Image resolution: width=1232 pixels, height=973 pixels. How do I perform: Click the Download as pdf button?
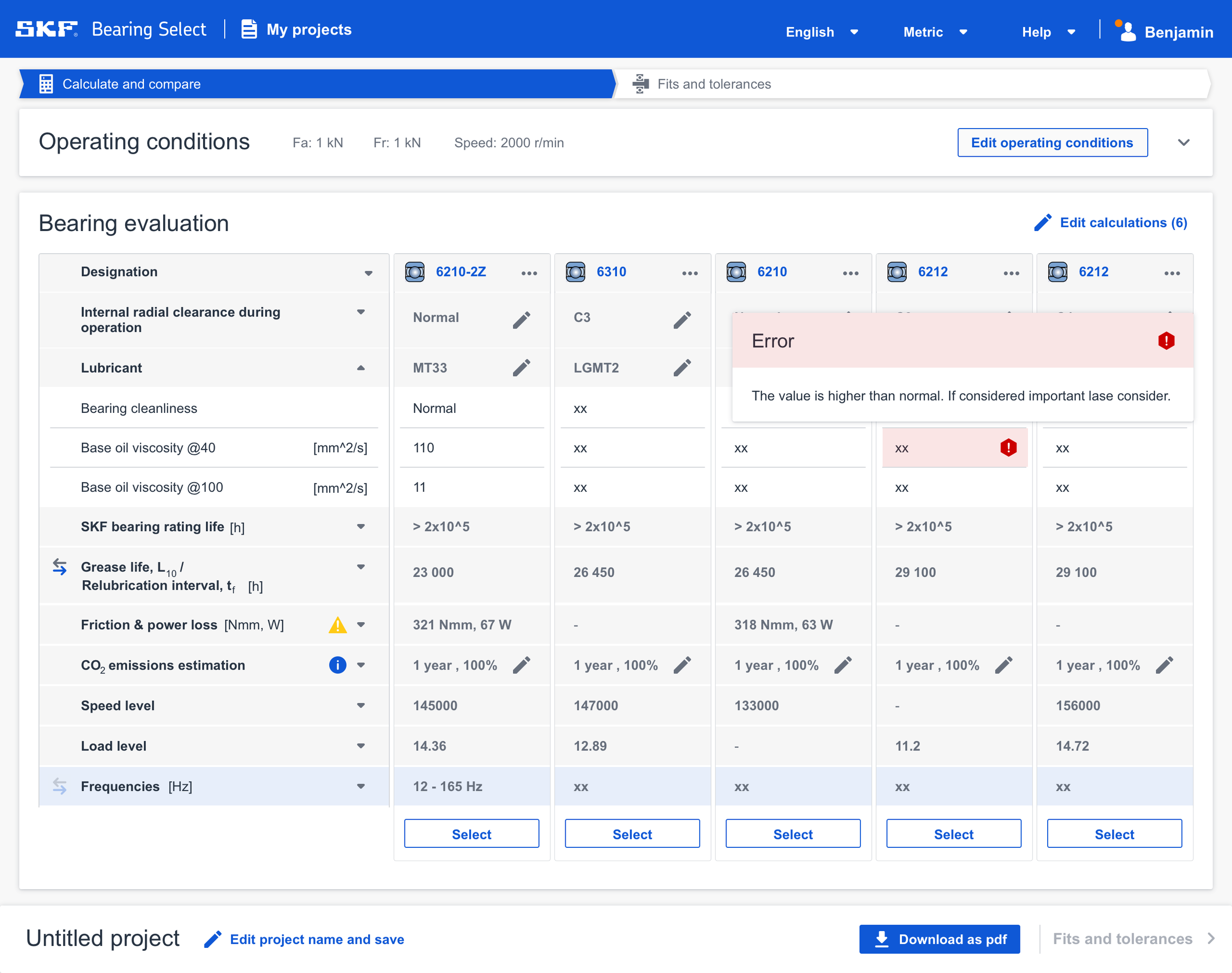[x=939, y=939]
